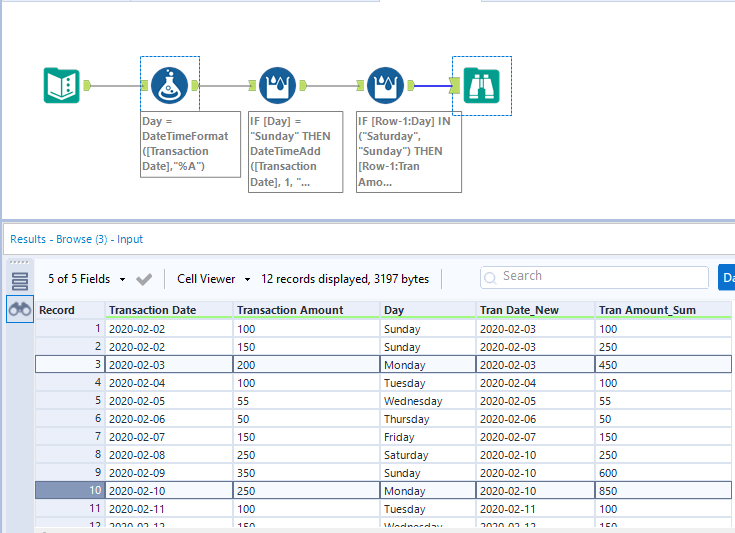Click the Wednesday cell in row 5
The height and width of the screenshot is (533, 735).
tap(428, 401)
